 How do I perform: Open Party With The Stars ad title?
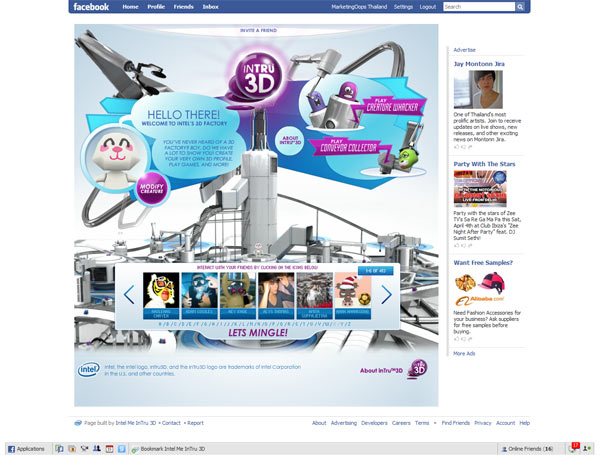(484, 164)
